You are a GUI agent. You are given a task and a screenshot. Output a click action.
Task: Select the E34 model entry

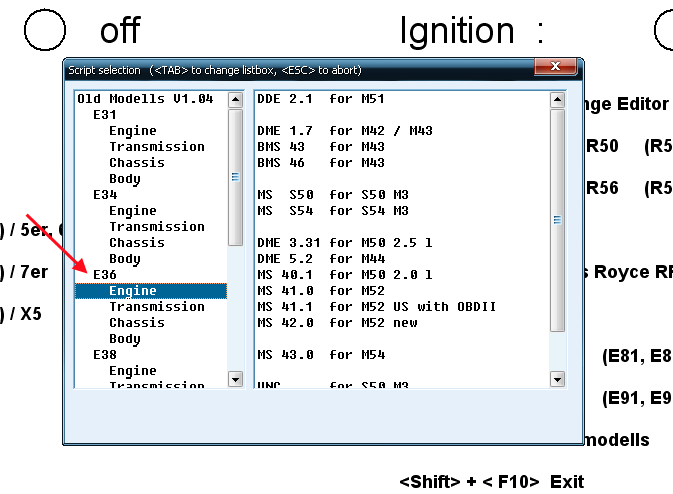coord(105,194)
